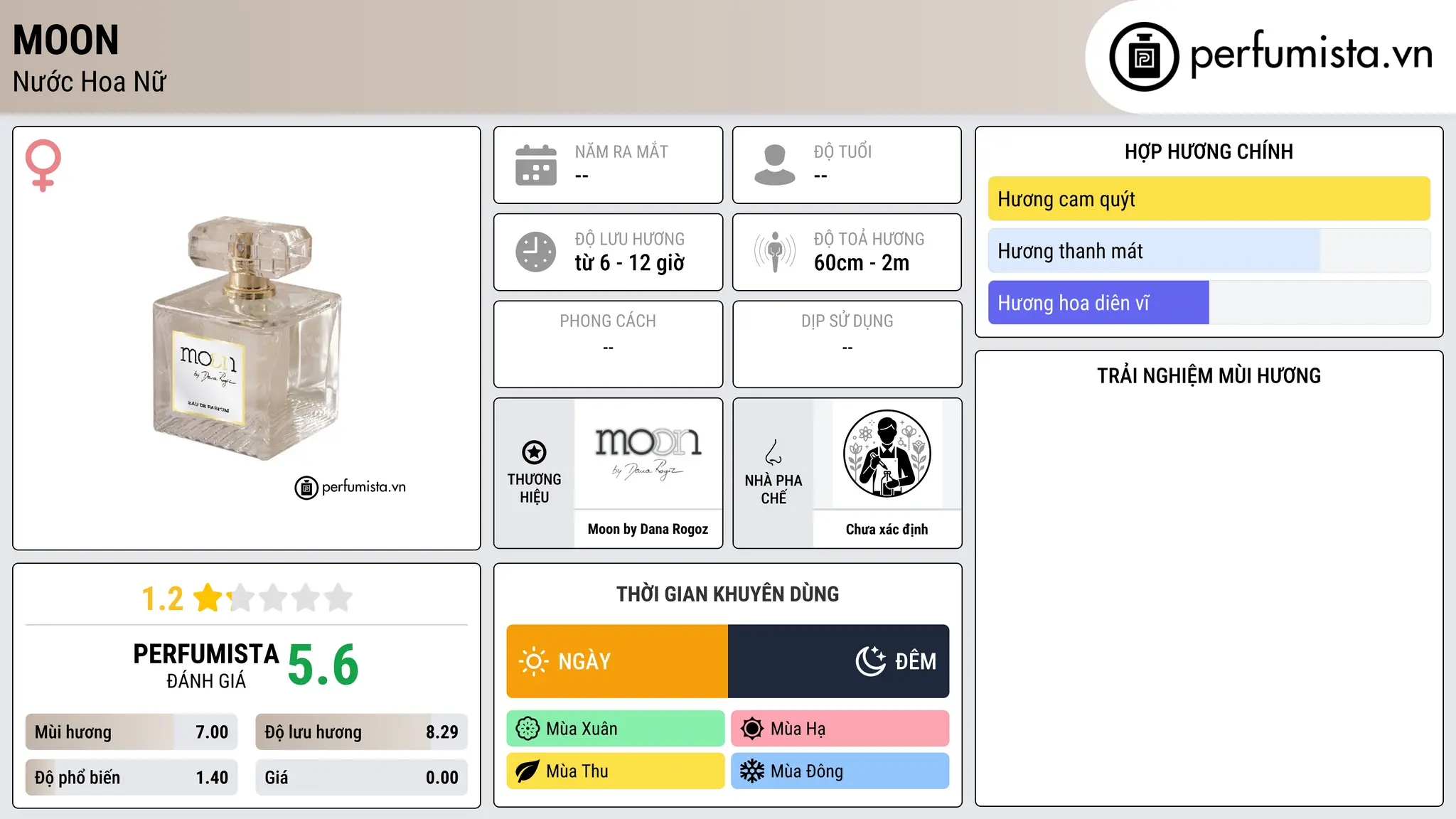Select the Mùa Thu season tag

616,771
